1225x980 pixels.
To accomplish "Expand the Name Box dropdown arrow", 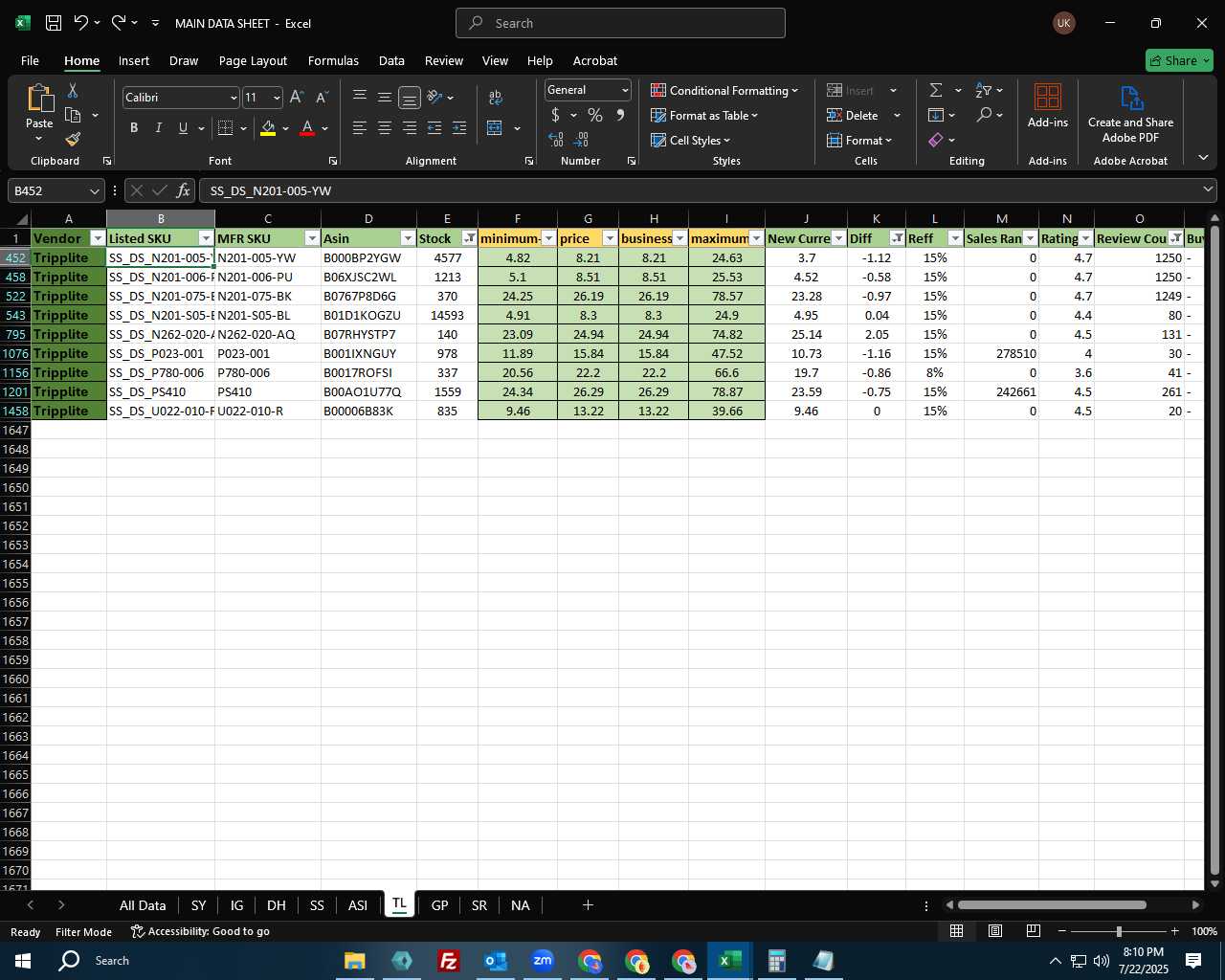I will [94, 190].
